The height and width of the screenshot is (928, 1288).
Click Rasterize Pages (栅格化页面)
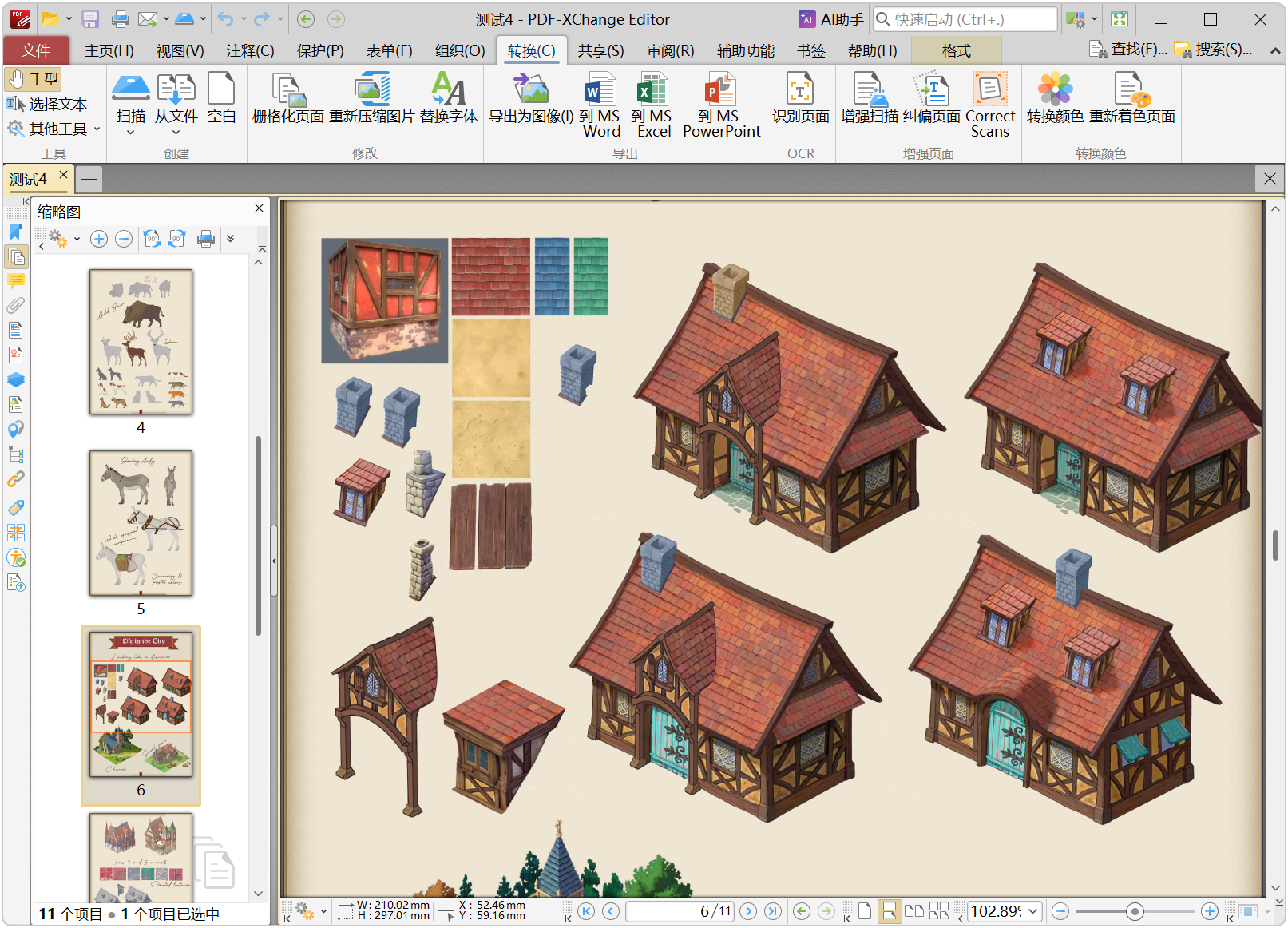(288, 99)
